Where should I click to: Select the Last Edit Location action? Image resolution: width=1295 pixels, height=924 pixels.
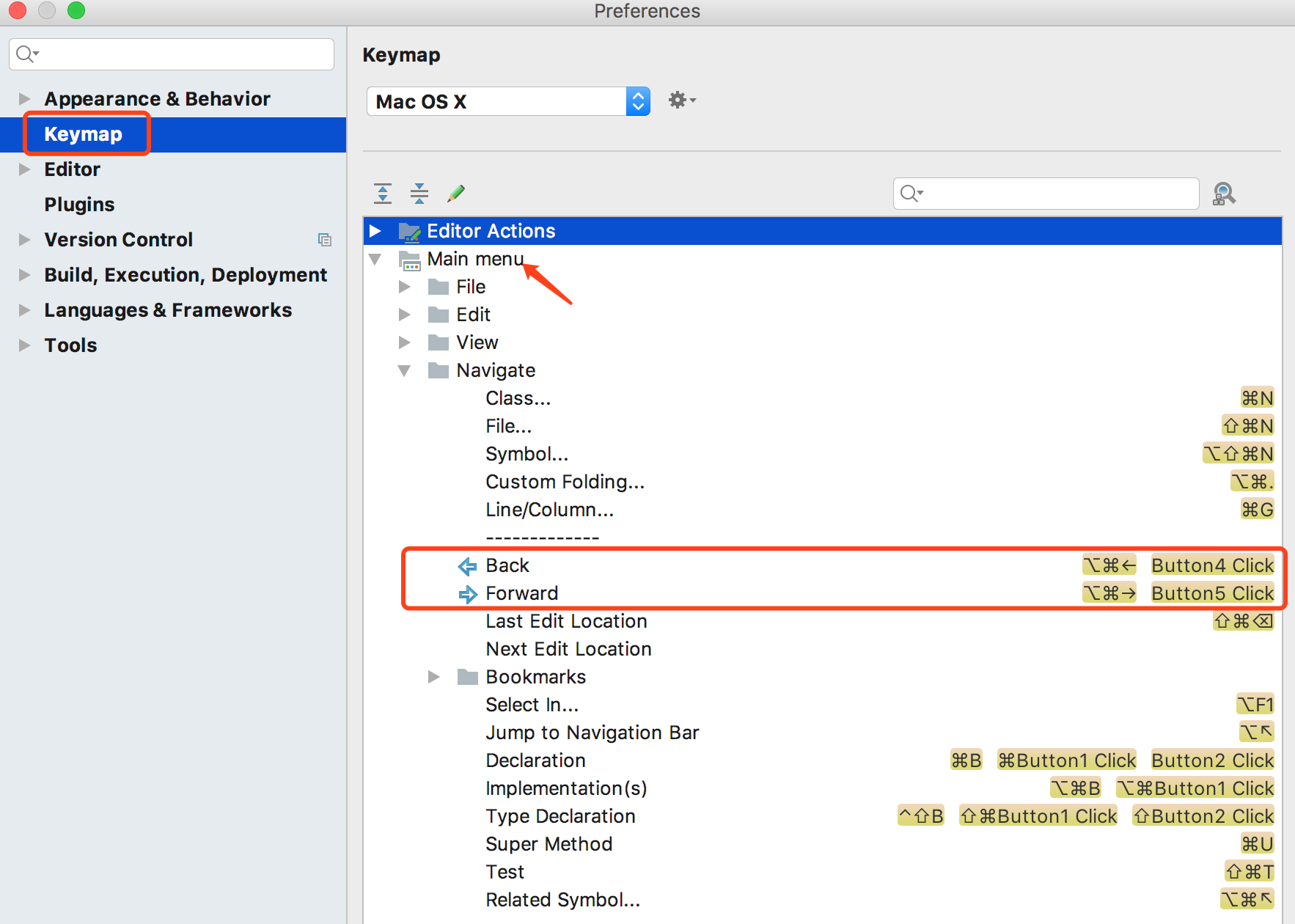pyautogui.click(x=565, y=621)
